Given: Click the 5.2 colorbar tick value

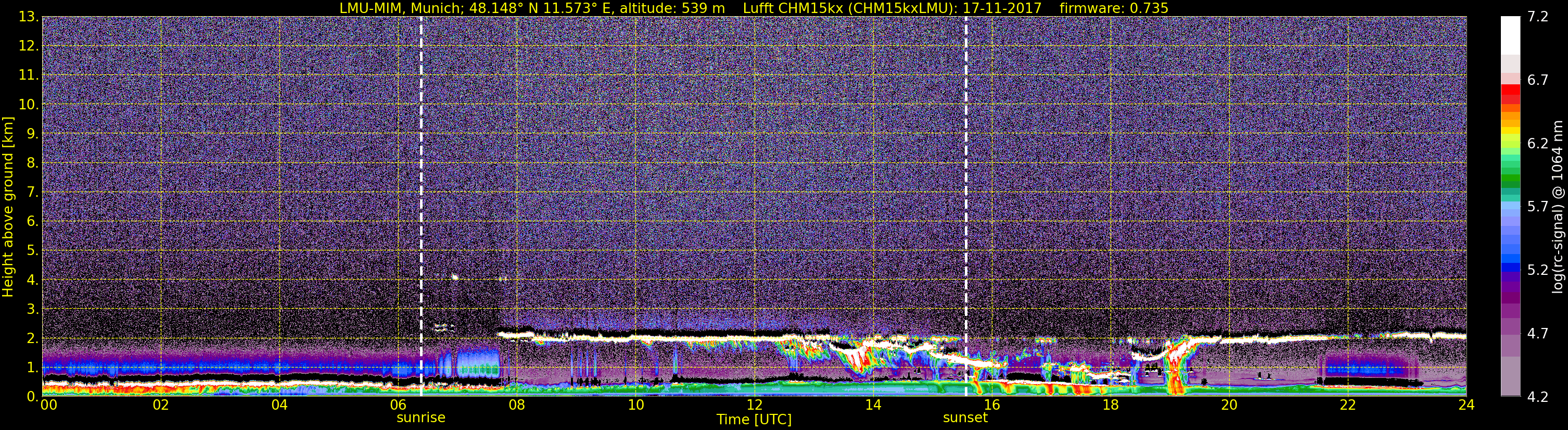Looking at the screenshot, I should [1538, 270].
